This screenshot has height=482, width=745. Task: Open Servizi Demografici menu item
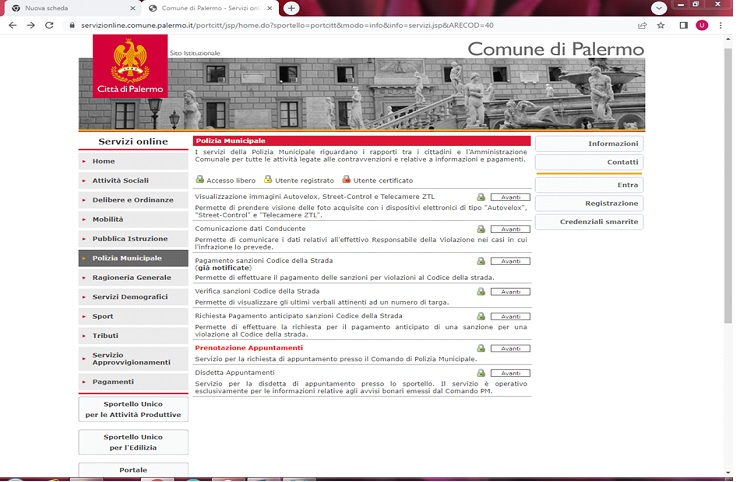coord(133,297)
